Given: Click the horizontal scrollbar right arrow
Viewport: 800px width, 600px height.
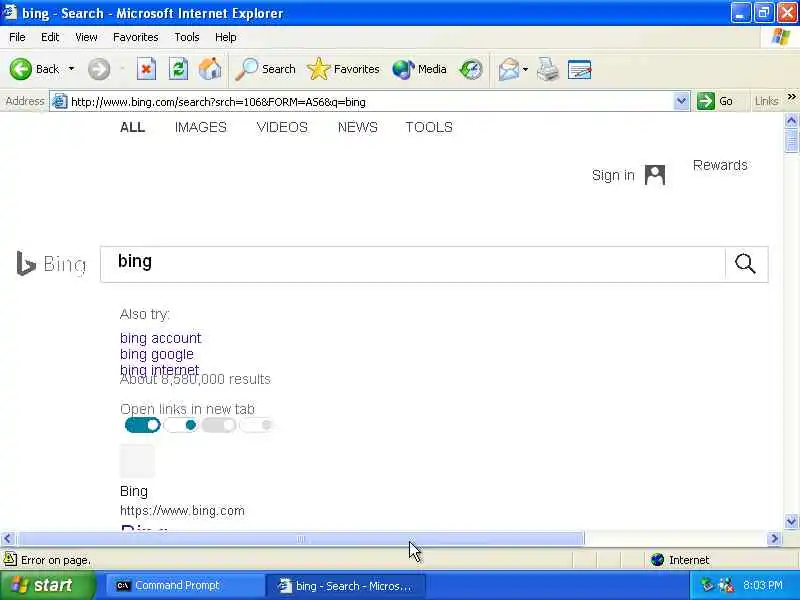Looking at the screenshot, I should coord(774,538).
